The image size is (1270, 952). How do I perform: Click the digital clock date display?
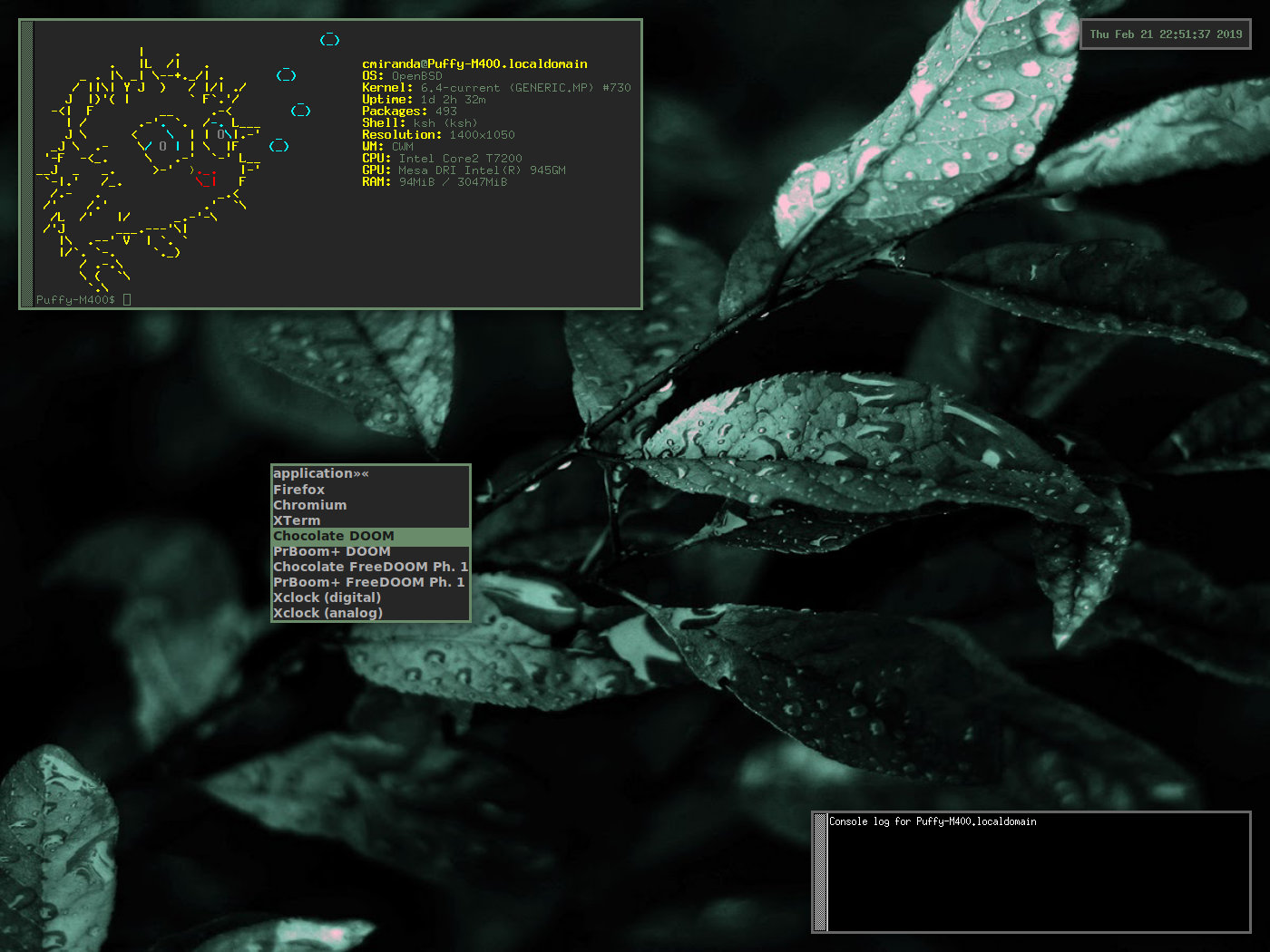pos(1166,34)
